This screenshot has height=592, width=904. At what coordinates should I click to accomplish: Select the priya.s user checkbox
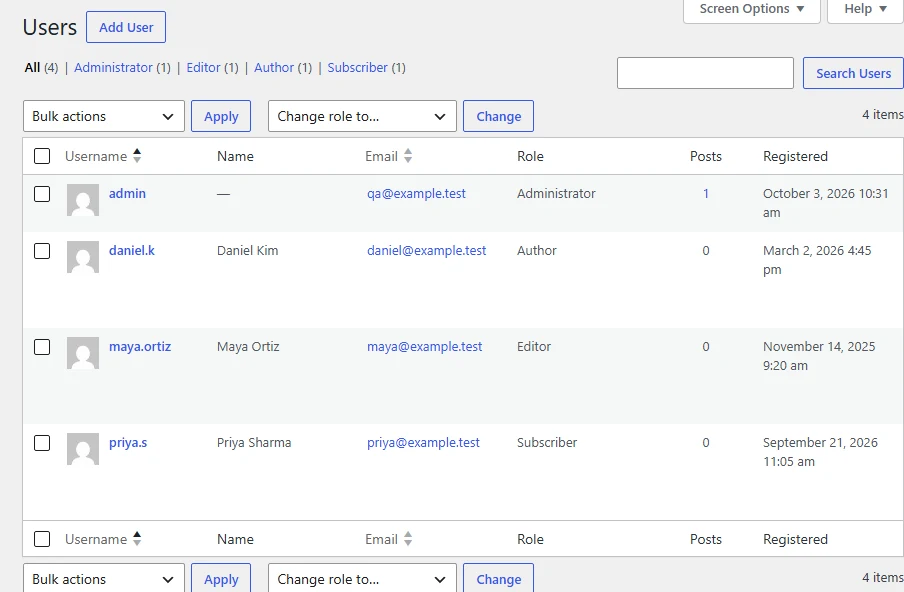(x=42, y=443)
